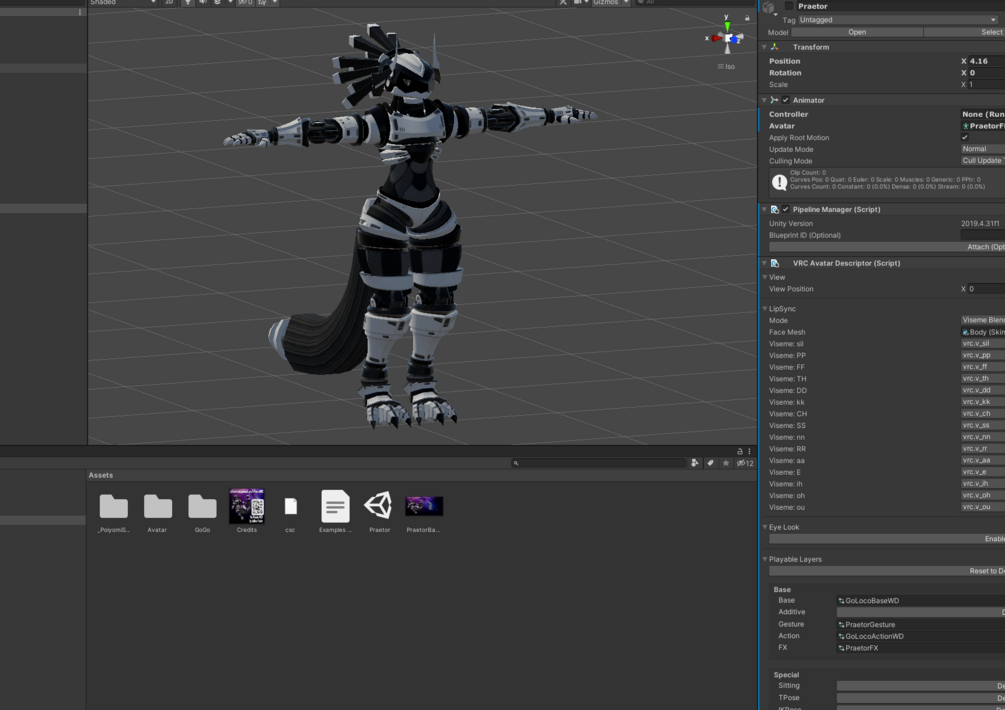Click the Eye Look Enable button
The height and width of the screenshot is (710, 1005).
click(887, 539)
